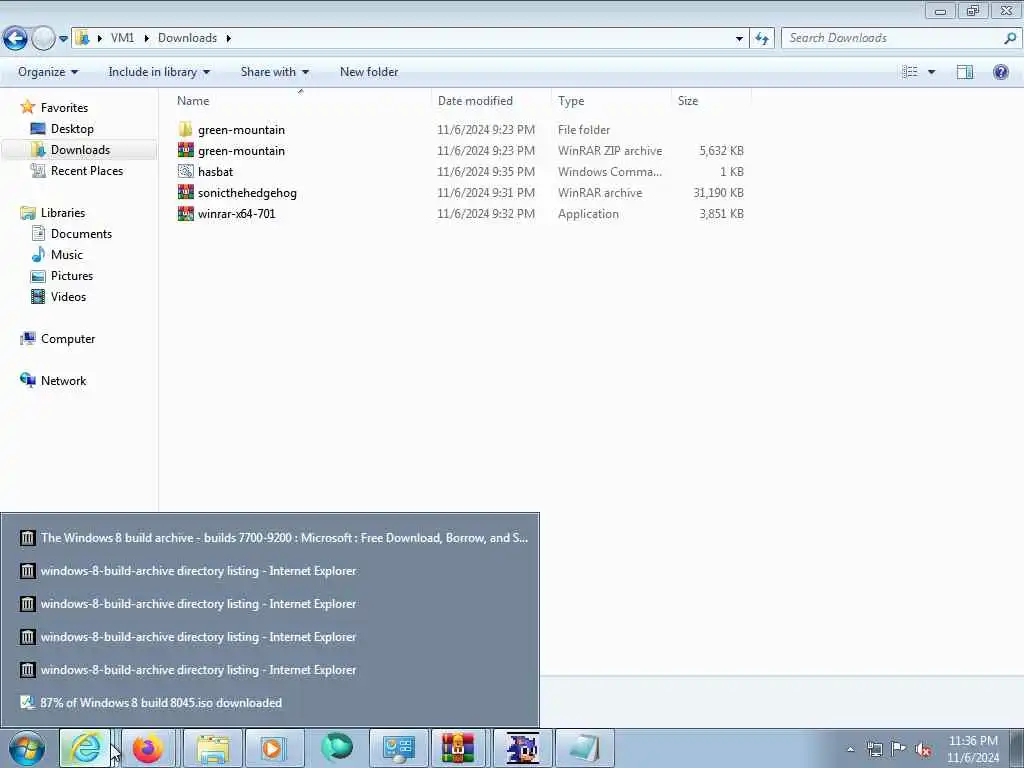Open the Help button
The width and height of the screenshot is (1024, 768).
1000,72
